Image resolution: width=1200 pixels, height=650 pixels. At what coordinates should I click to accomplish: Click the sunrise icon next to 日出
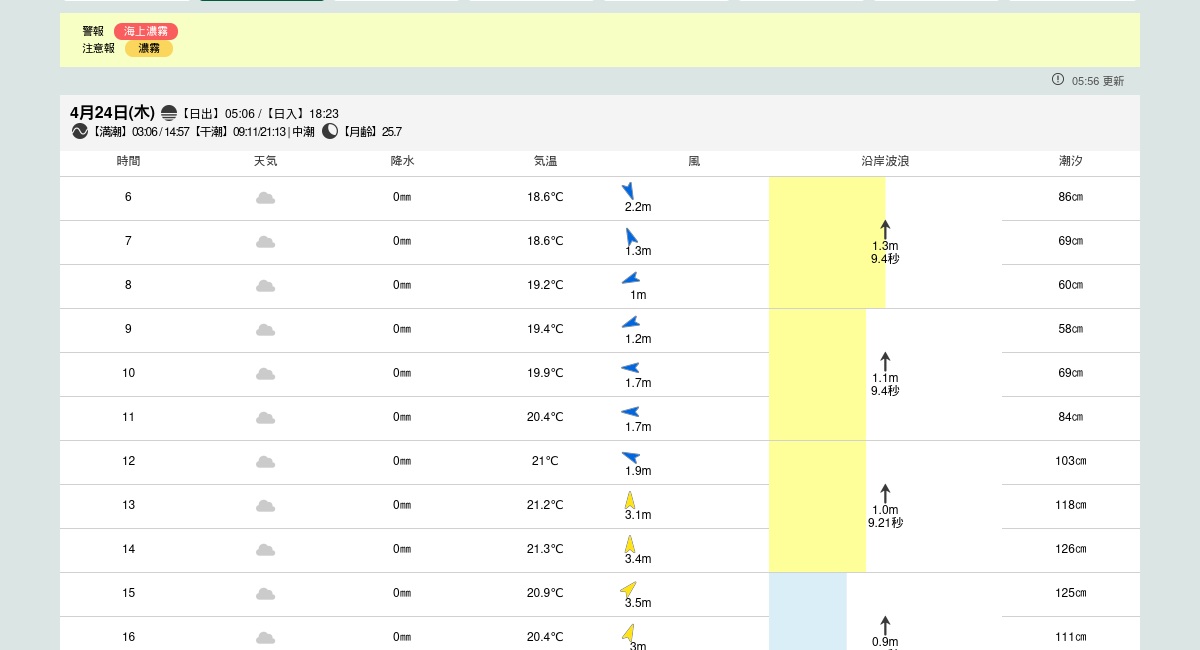169,113
